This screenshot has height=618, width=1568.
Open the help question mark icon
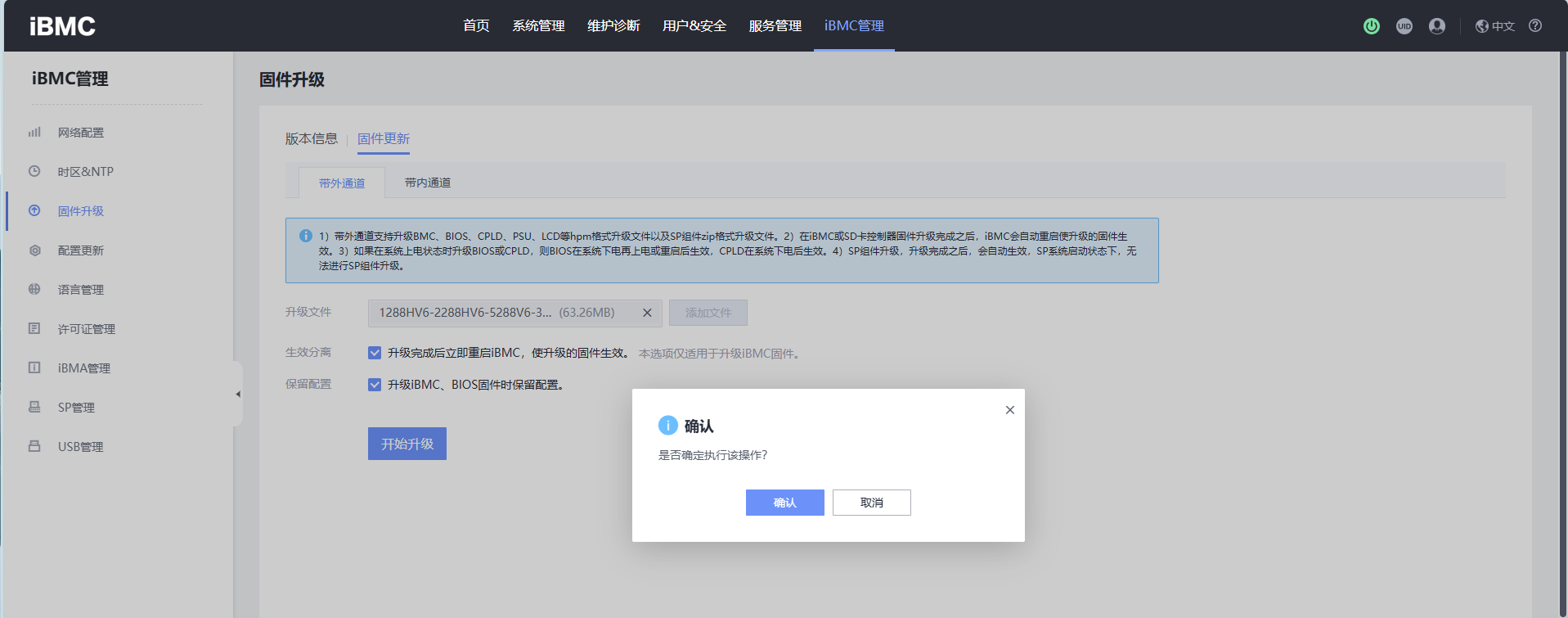tap(1535, 25)
